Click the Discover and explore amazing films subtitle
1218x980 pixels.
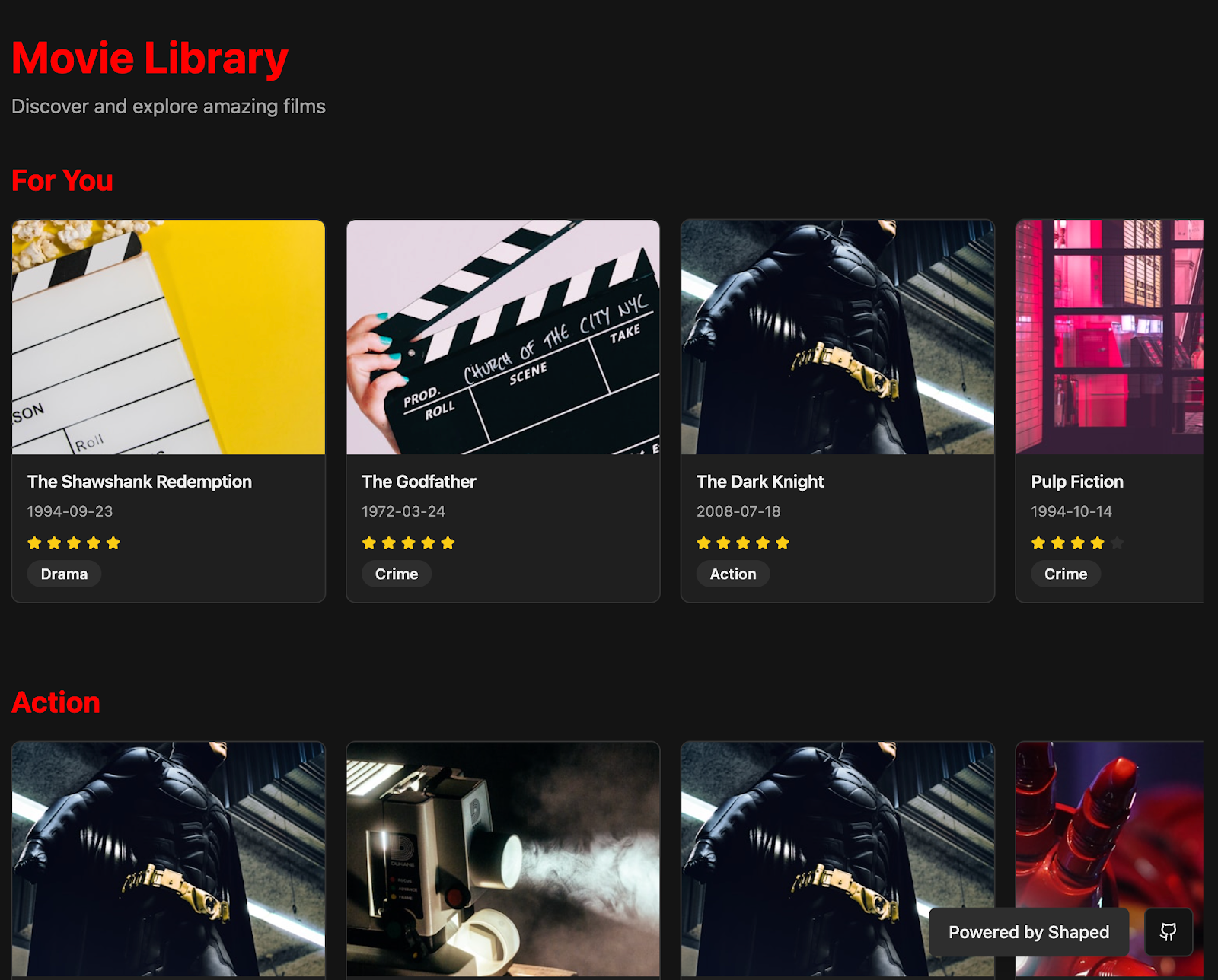coord(168,107)
